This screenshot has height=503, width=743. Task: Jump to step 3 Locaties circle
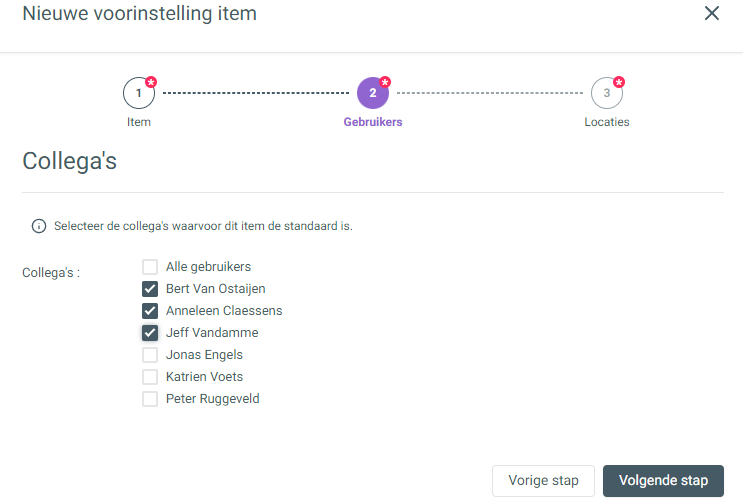click(607, 93)
